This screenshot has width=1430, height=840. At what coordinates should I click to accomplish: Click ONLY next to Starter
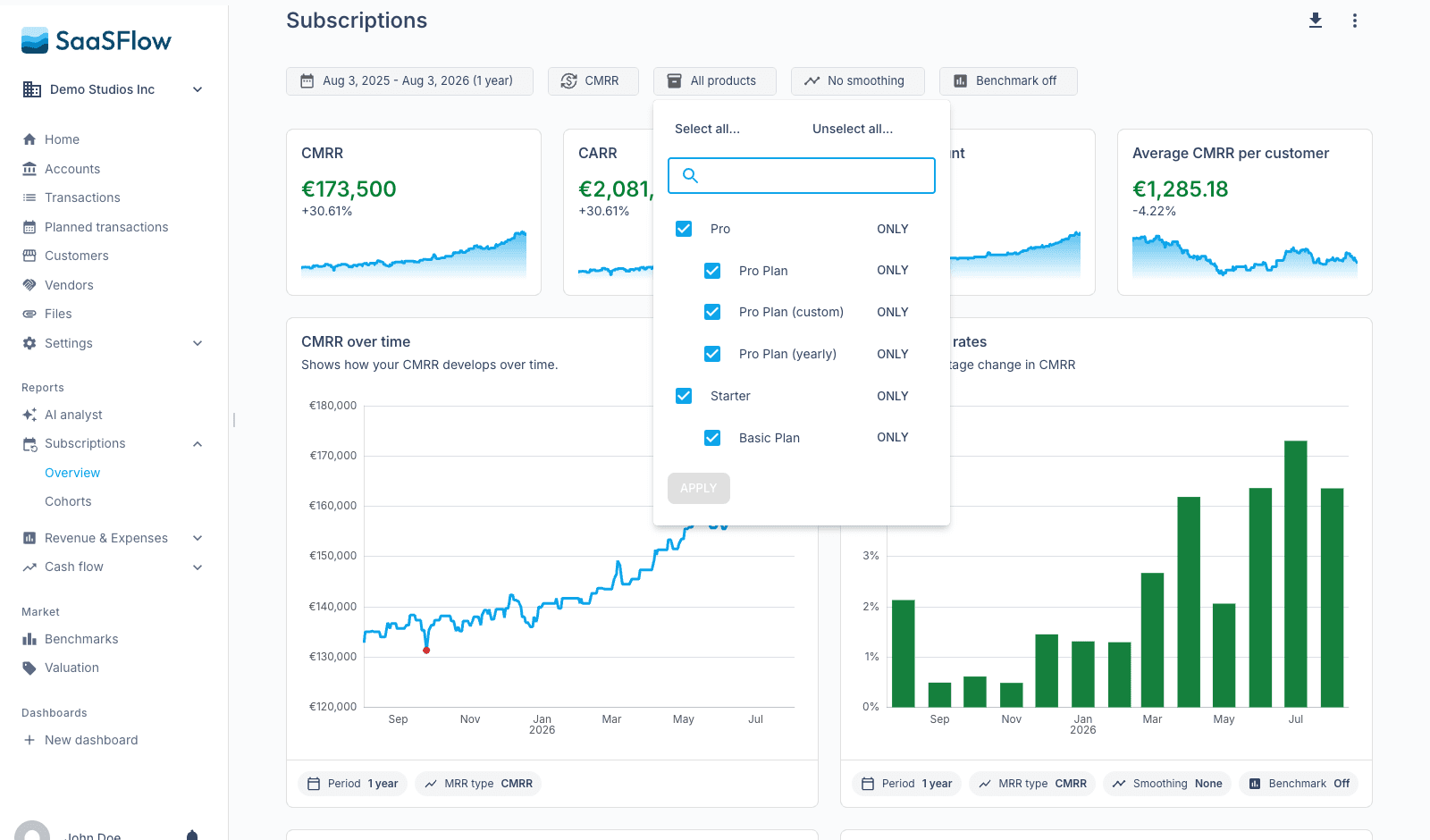[893, 396]
